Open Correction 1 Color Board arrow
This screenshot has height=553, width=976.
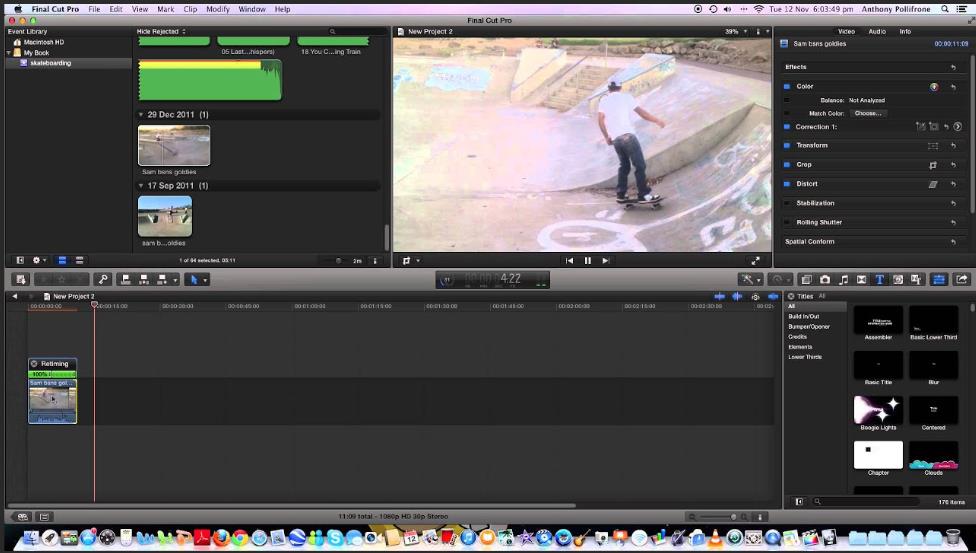(x=958, y=126)
